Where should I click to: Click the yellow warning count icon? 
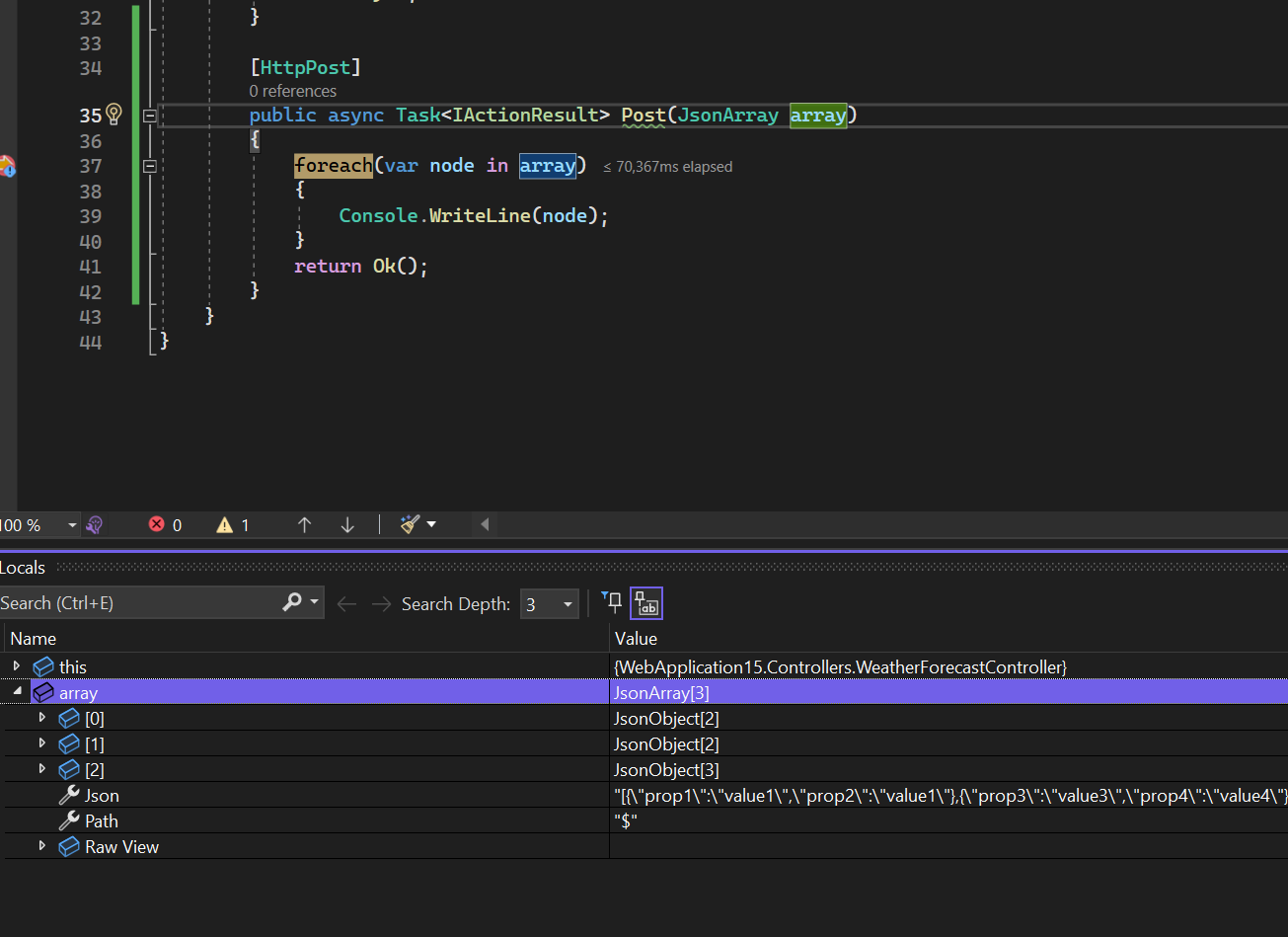click(225, 524)
